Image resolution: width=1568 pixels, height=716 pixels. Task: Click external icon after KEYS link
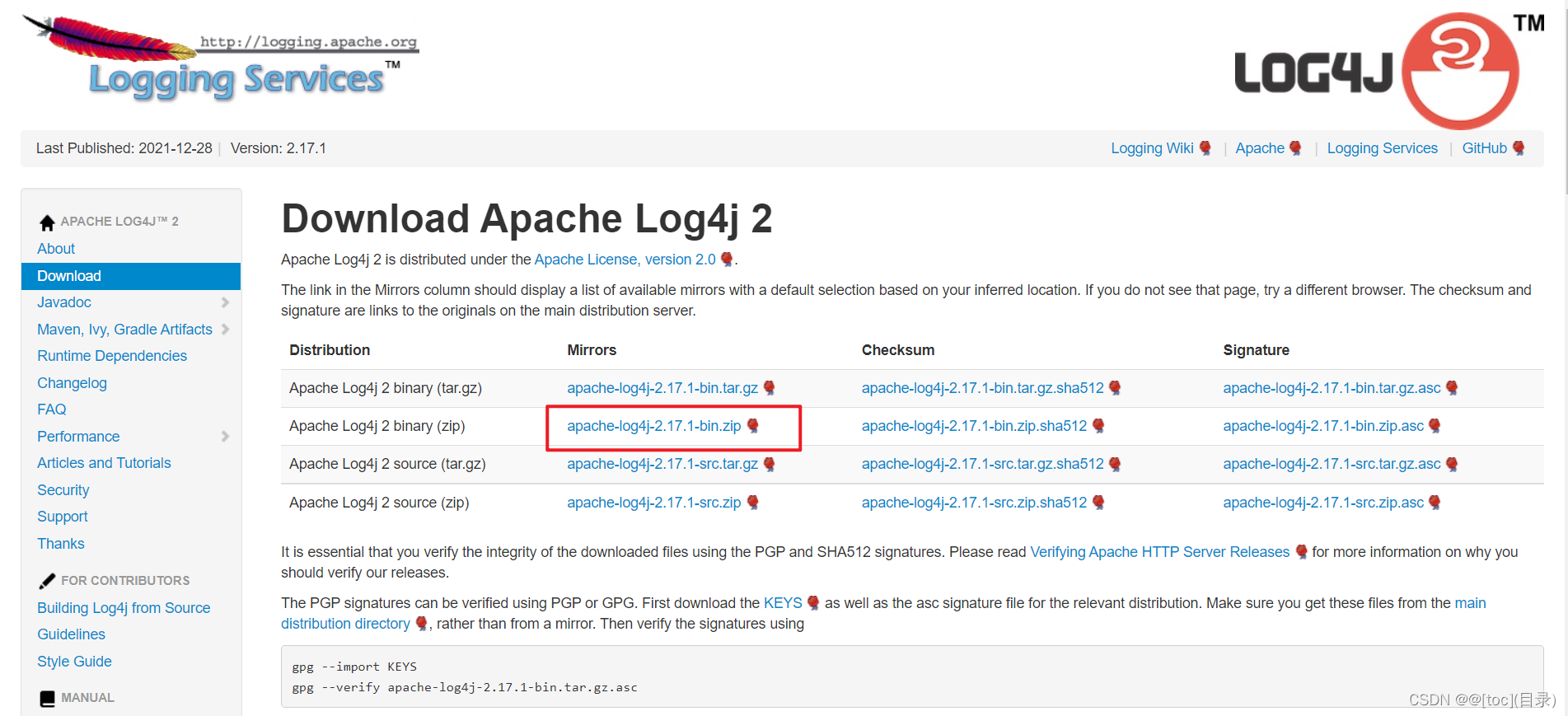point(813,603)
